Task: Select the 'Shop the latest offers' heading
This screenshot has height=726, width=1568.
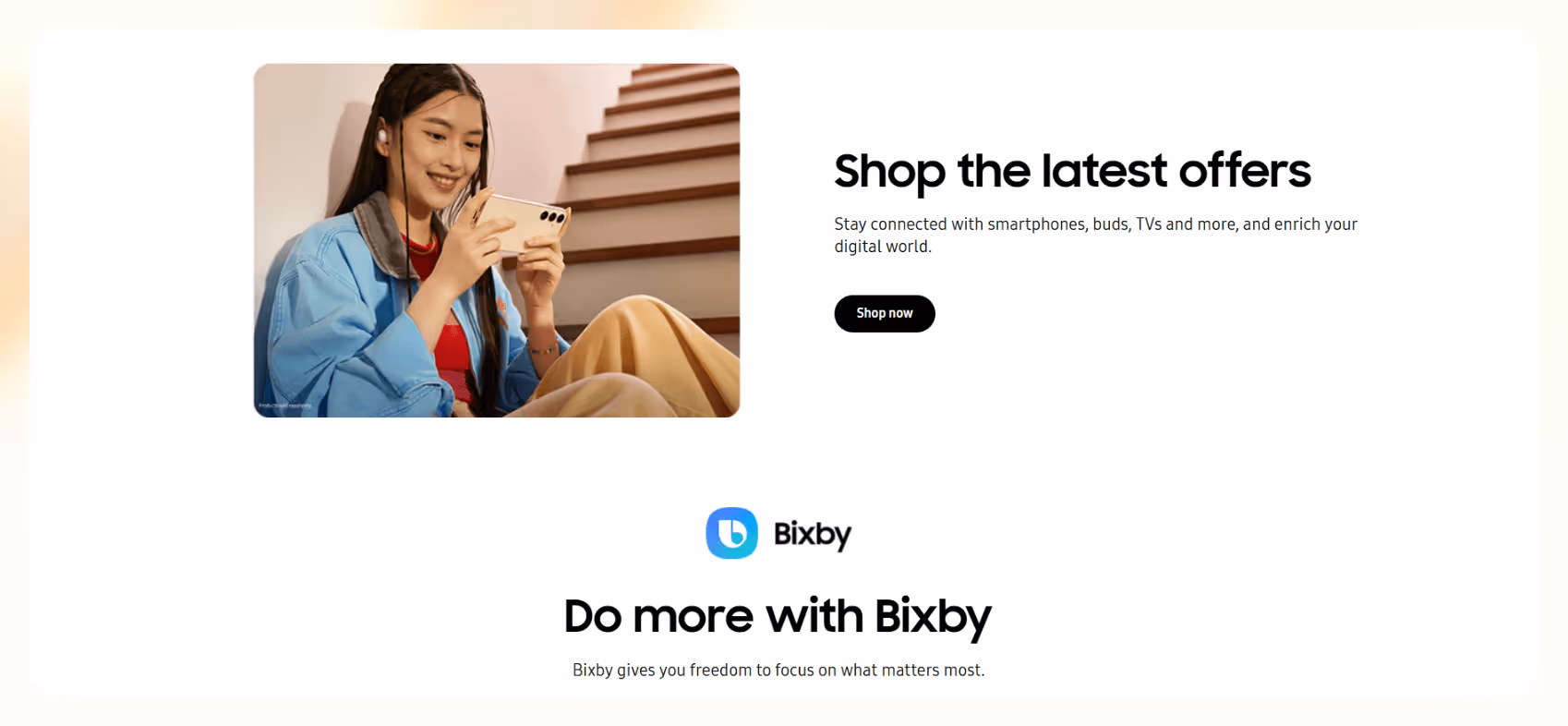Action: click(x=1072, y=172)
